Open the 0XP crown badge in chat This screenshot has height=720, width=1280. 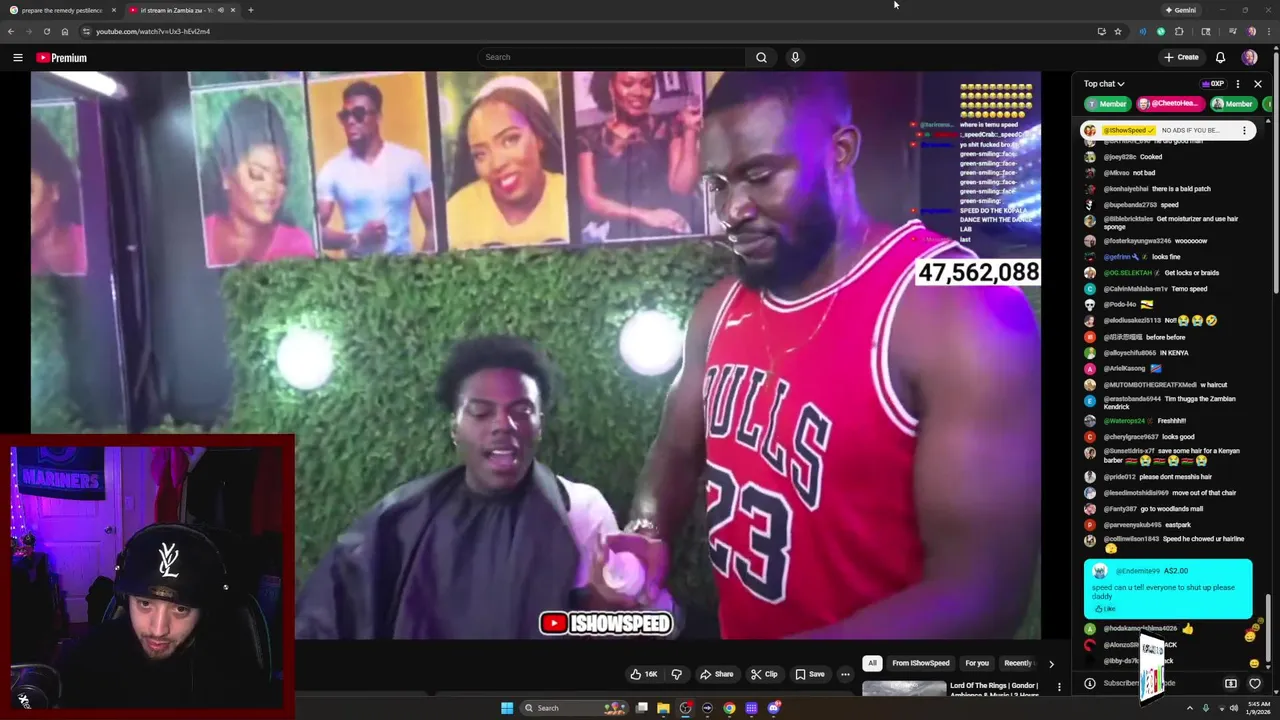tap(1213, 84)
